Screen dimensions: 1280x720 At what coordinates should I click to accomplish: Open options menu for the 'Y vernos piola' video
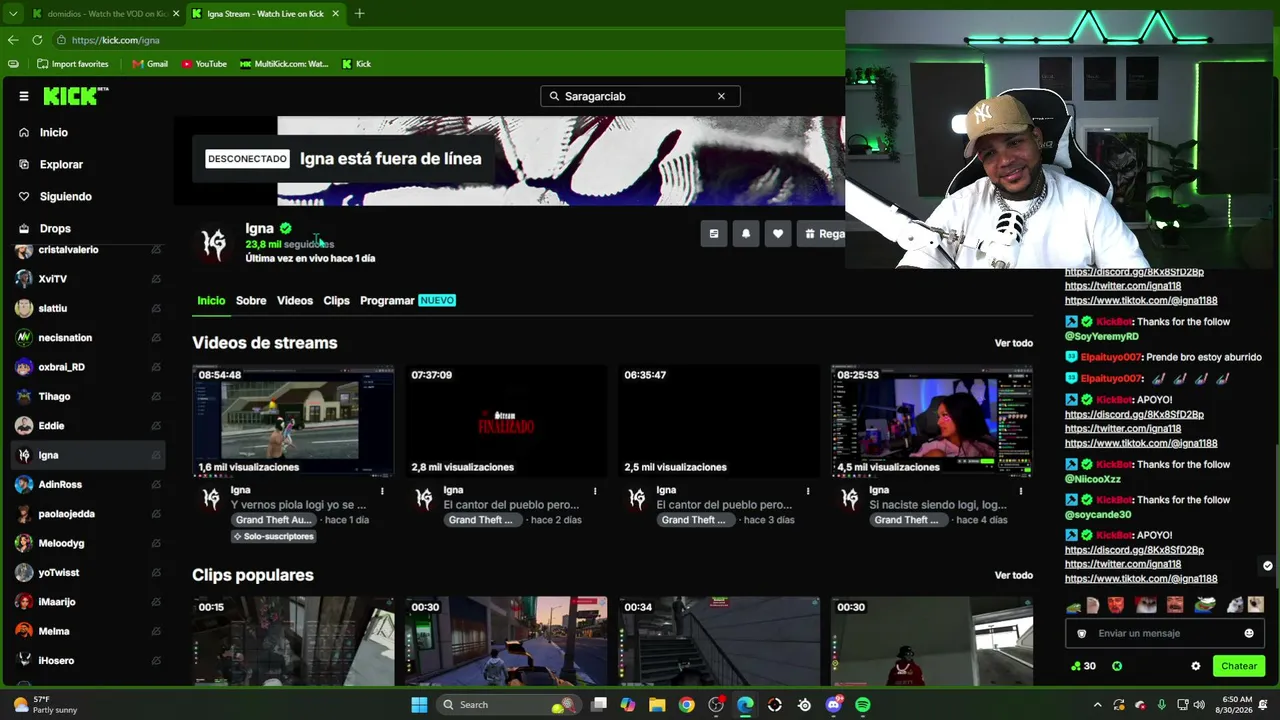pyautogui.click(x=382, y=491)
